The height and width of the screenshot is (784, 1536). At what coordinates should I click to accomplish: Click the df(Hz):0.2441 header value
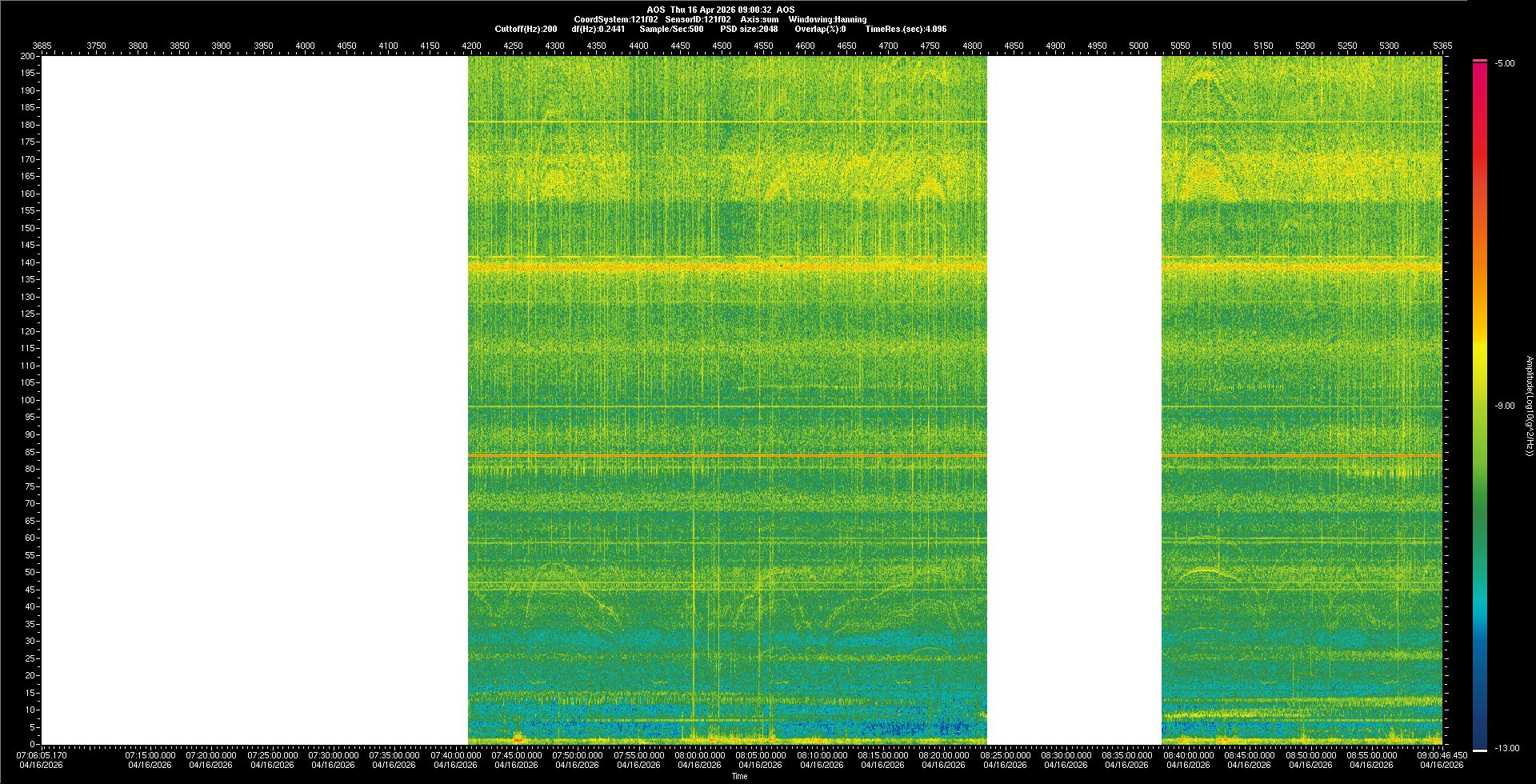pos(598,29)
